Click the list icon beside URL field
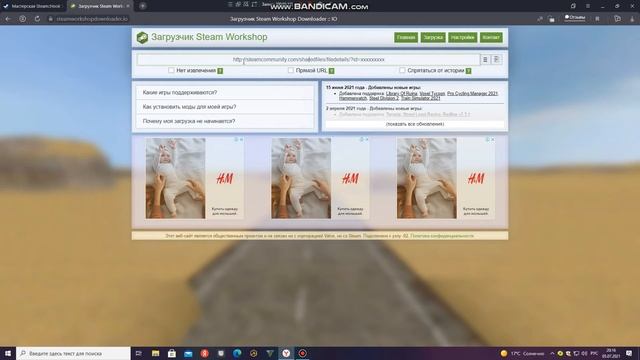 point(485,60)
